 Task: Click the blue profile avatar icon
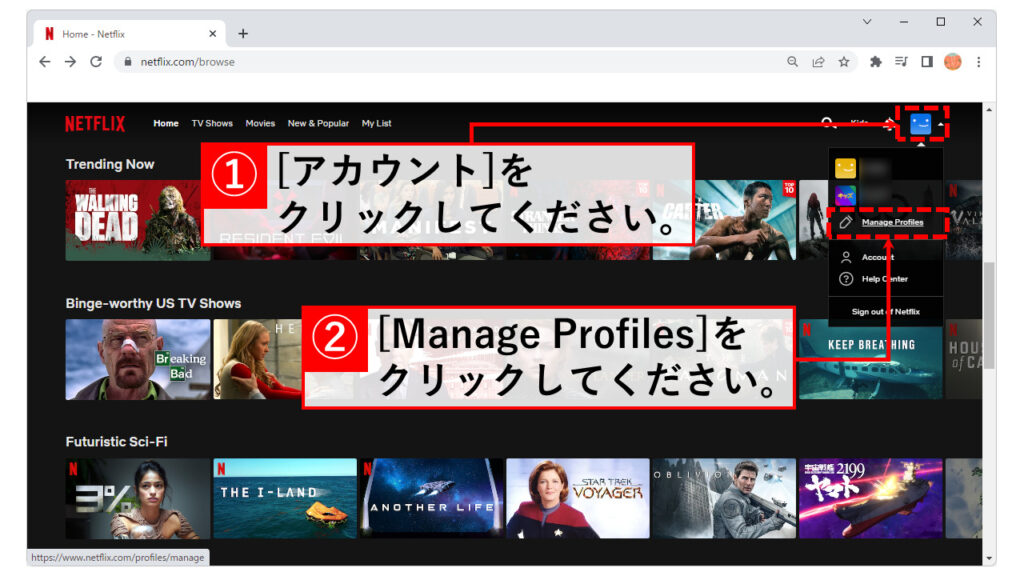click(920, 123)
